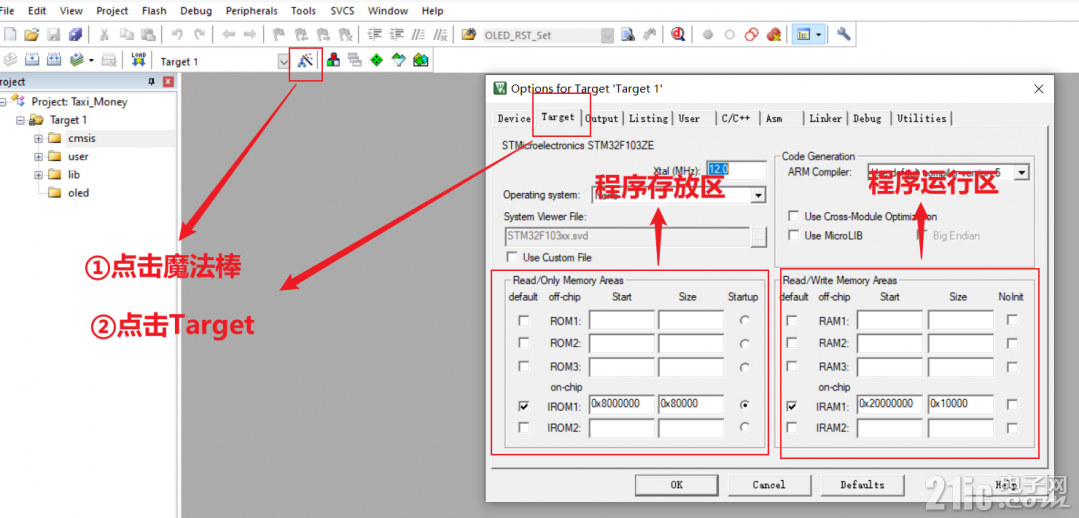The height and width of the screenshot is (518, 1079).
Task: Open the batch build dropdown arrow
Action: pos(91,61)
